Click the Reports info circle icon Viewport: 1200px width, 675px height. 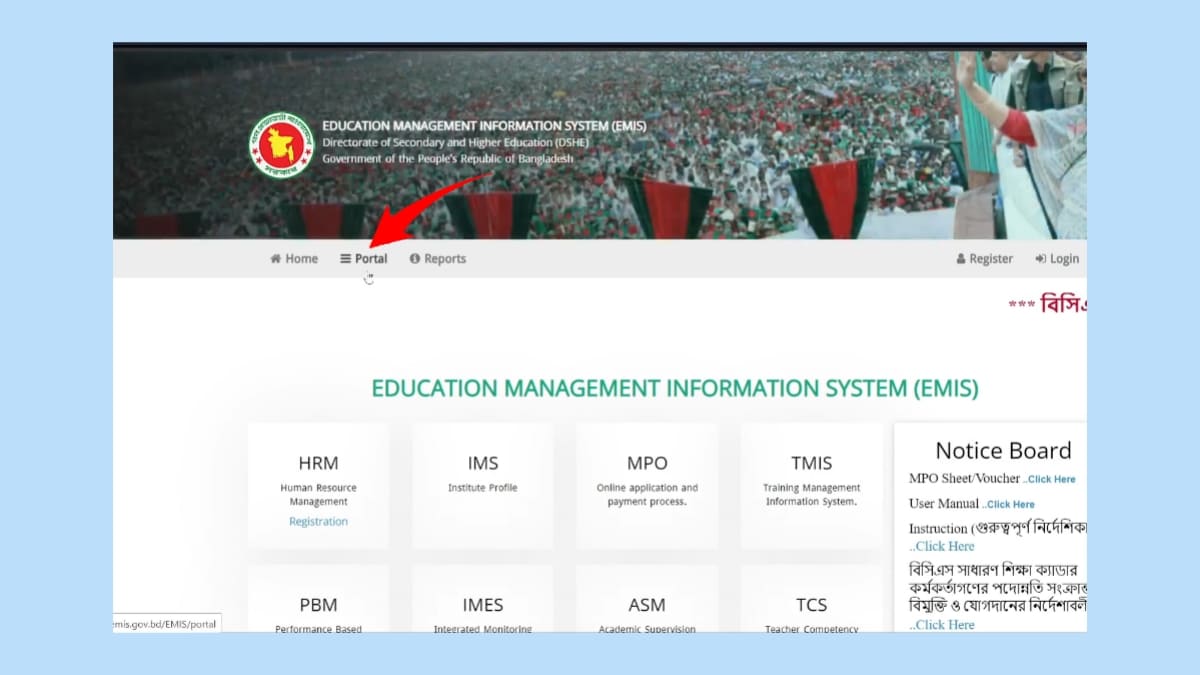(x=414, y=259)
